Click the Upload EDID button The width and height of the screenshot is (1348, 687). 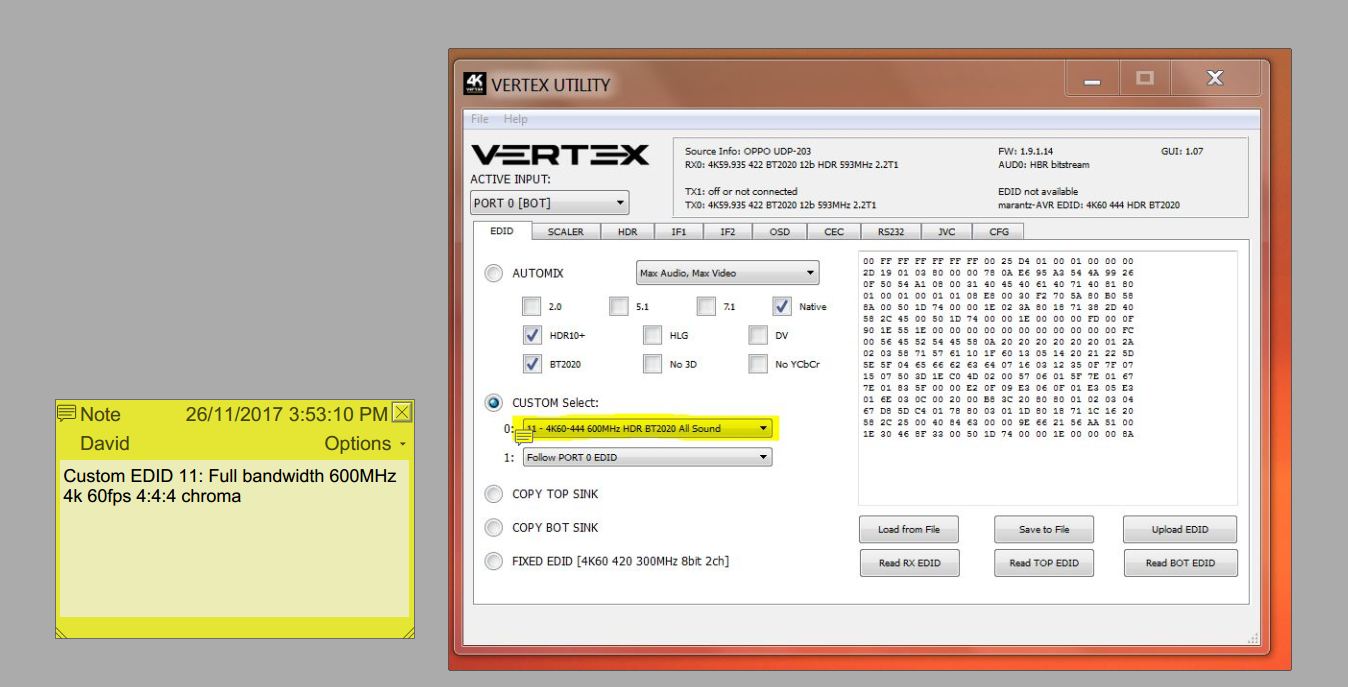pyautogui.click(x=1181, y=529)
